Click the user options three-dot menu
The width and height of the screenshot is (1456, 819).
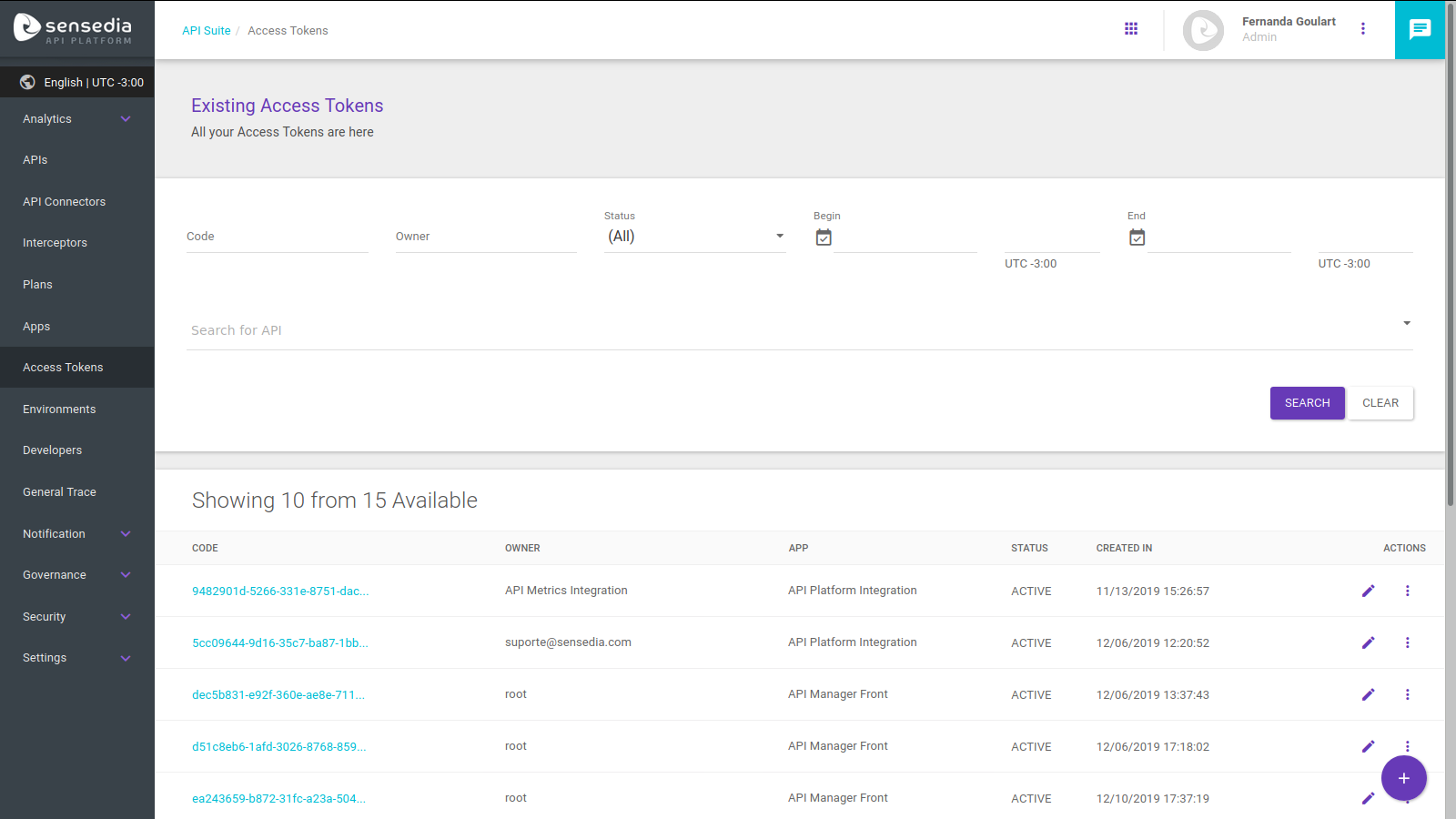pos(1363,29)
